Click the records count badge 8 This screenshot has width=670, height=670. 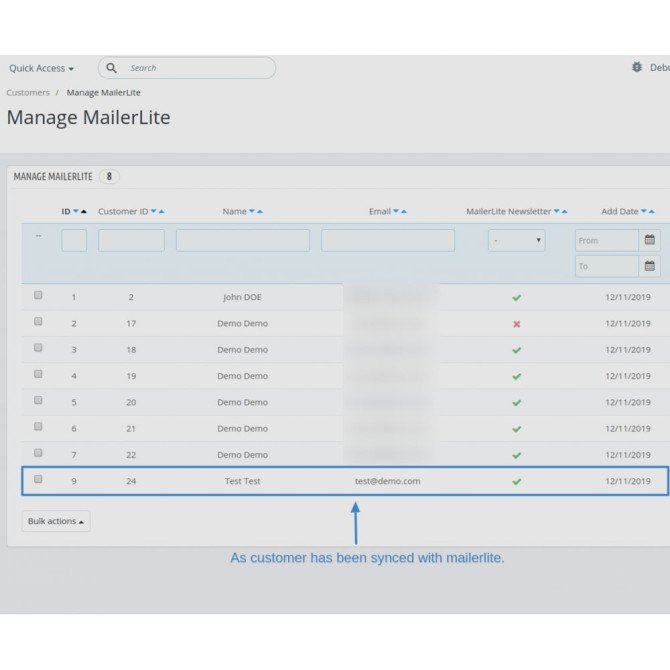[x=109, y=176]
